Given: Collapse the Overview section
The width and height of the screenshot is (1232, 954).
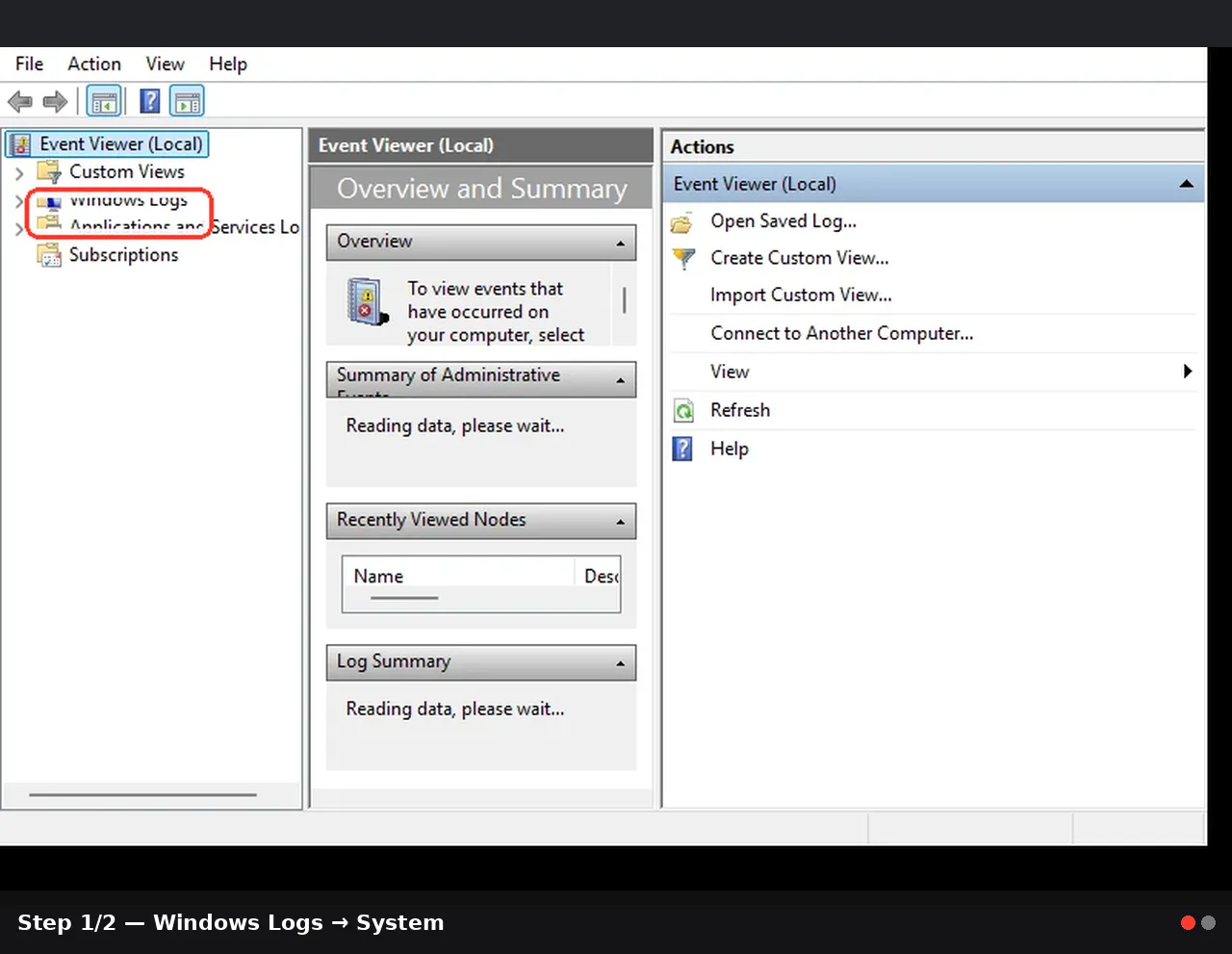Looking at the screenshot, I should 621,244.
